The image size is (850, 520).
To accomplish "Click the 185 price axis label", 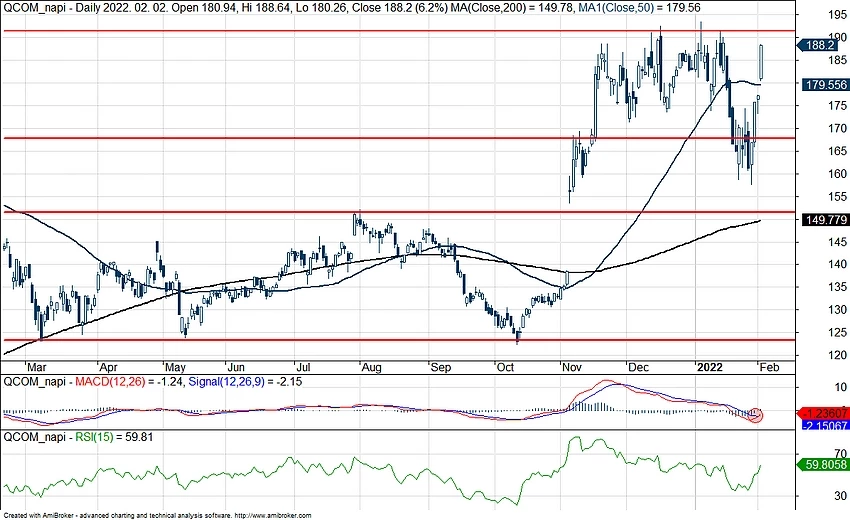I will tap(838, 60).
